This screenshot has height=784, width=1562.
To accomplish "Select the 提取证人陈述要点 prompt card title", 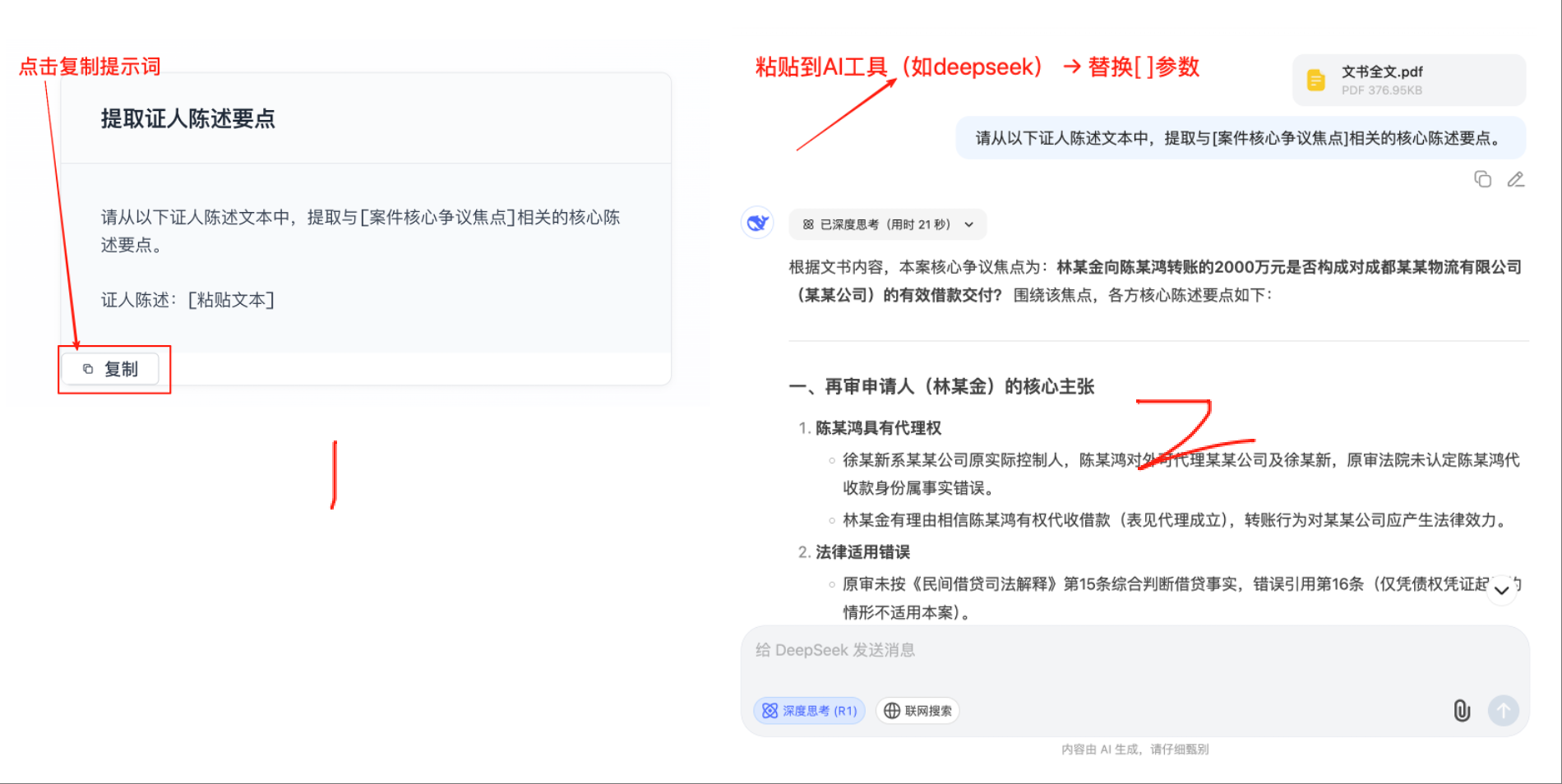I will (x=188, y=118).
